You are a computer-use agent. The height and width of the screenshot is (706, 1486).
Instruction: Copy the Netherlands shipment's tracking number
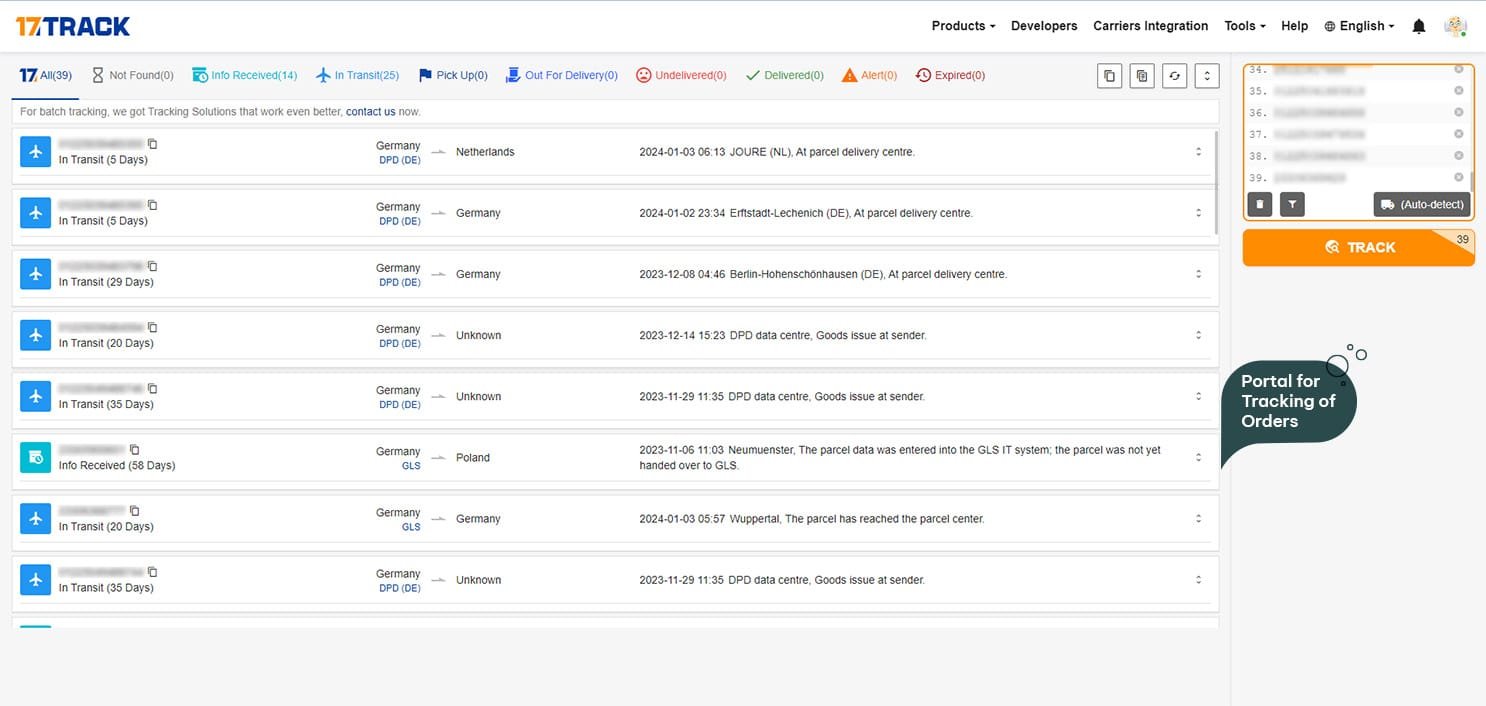(152, 144)
